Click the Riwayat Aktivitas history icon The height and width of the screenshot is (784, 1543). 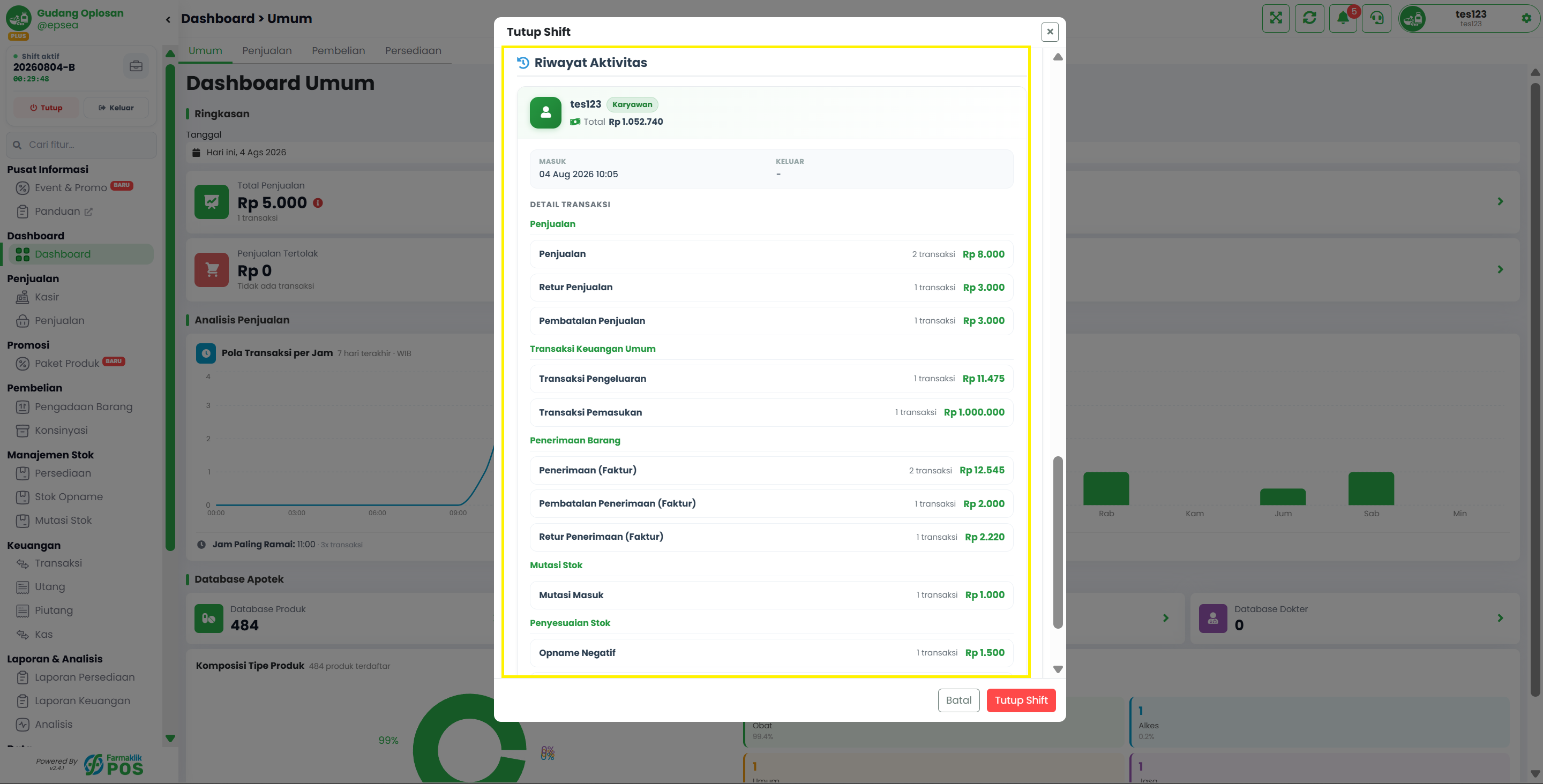(523, 62)
